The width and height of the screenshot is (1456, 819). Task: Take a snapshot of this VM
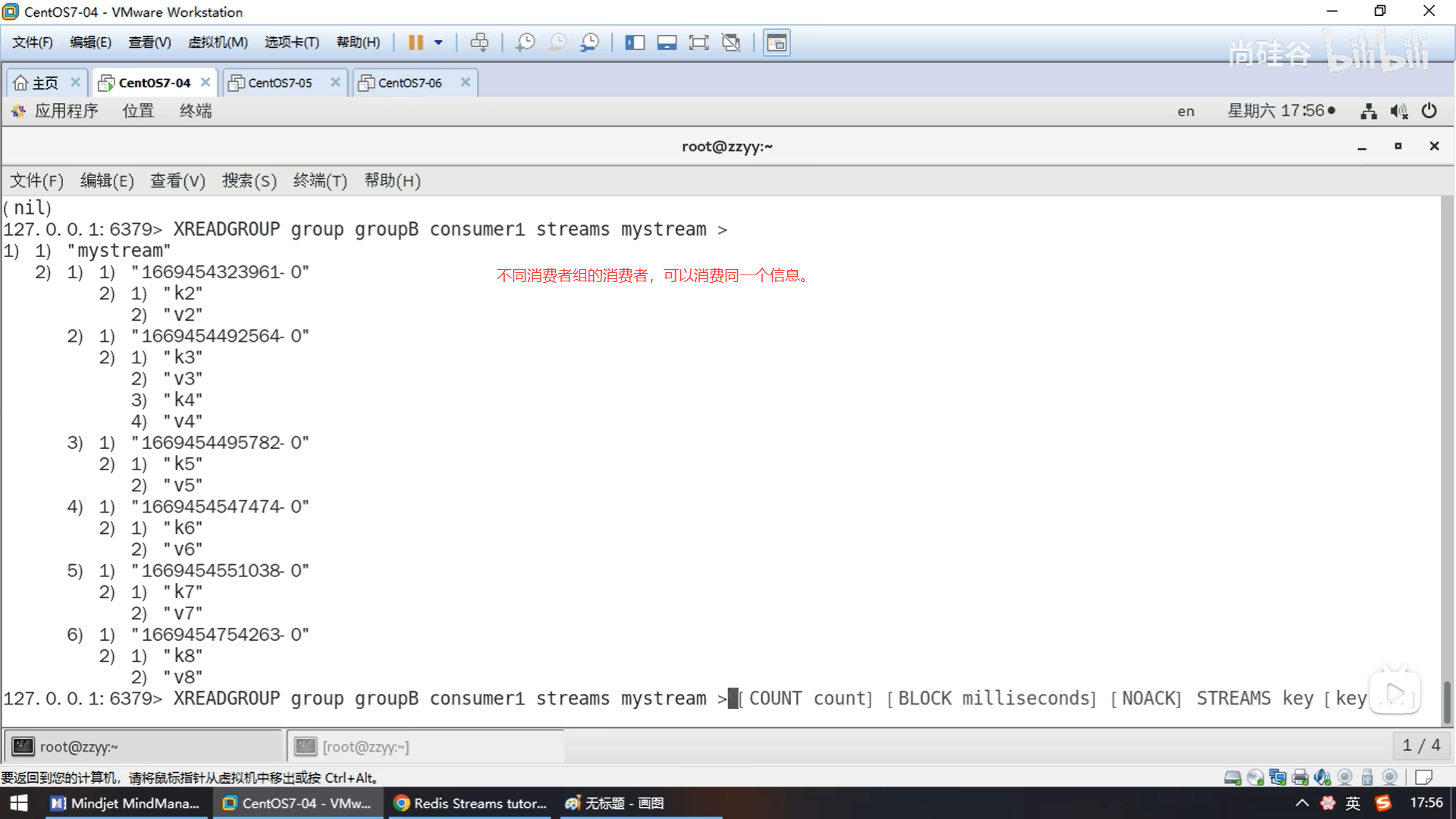pyautogui.click(x=525, y=42)
